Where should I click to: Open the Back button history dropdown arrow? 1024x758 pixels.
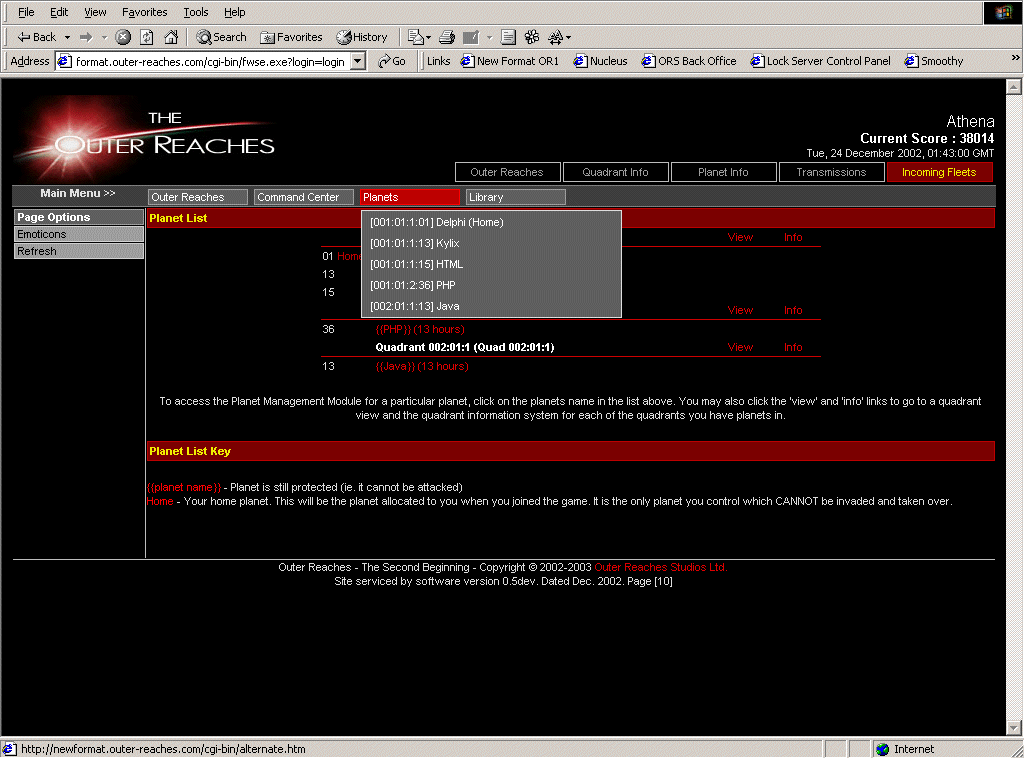pyautogui.click(x=68, y=37)
